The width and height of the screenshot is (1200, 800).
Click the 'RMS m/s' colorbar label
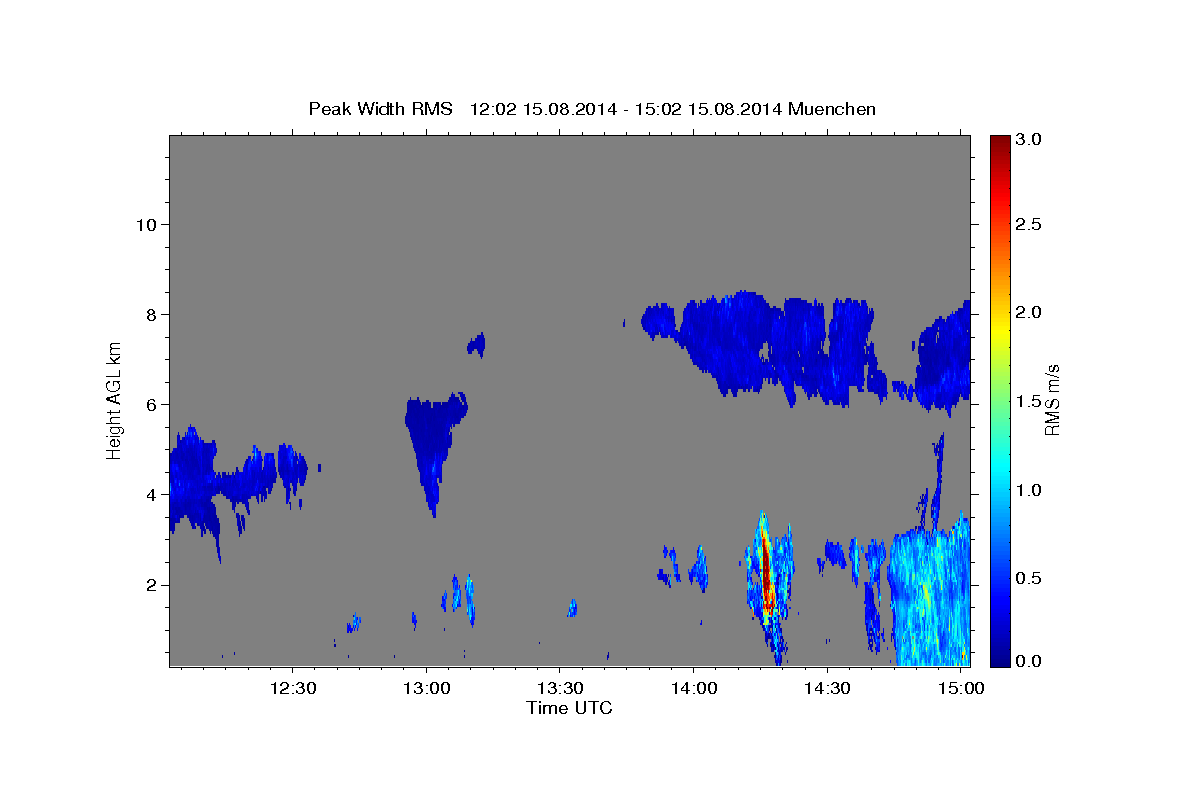(1051, 400)
